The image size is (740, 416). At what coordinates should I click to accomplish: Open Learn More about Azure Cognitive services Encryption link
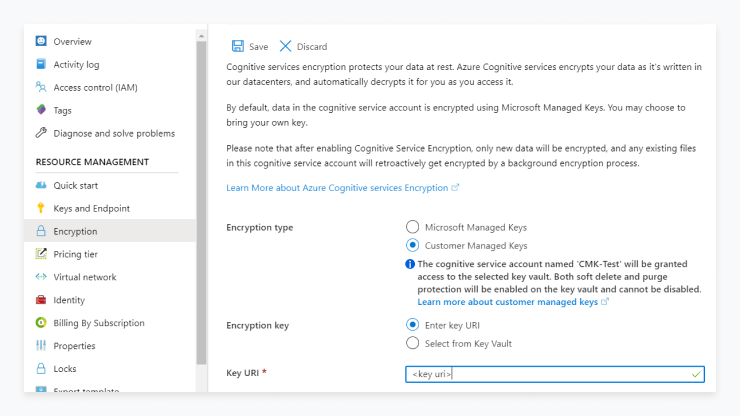click(x=337, y=188)
